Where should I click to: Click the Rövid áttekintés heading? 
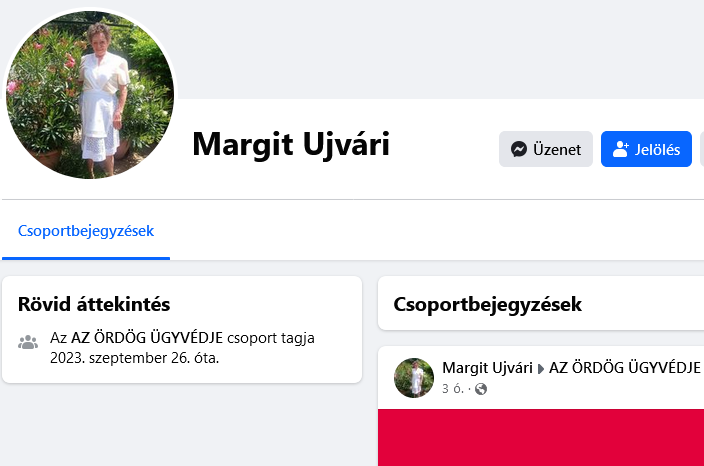(x=94, y=304)
